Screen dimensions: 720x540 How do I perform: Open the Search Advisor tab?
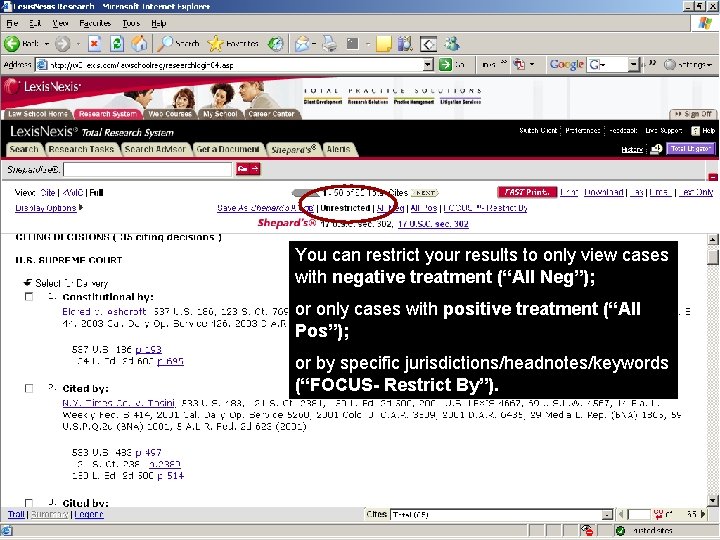click(x=155, y=149)
